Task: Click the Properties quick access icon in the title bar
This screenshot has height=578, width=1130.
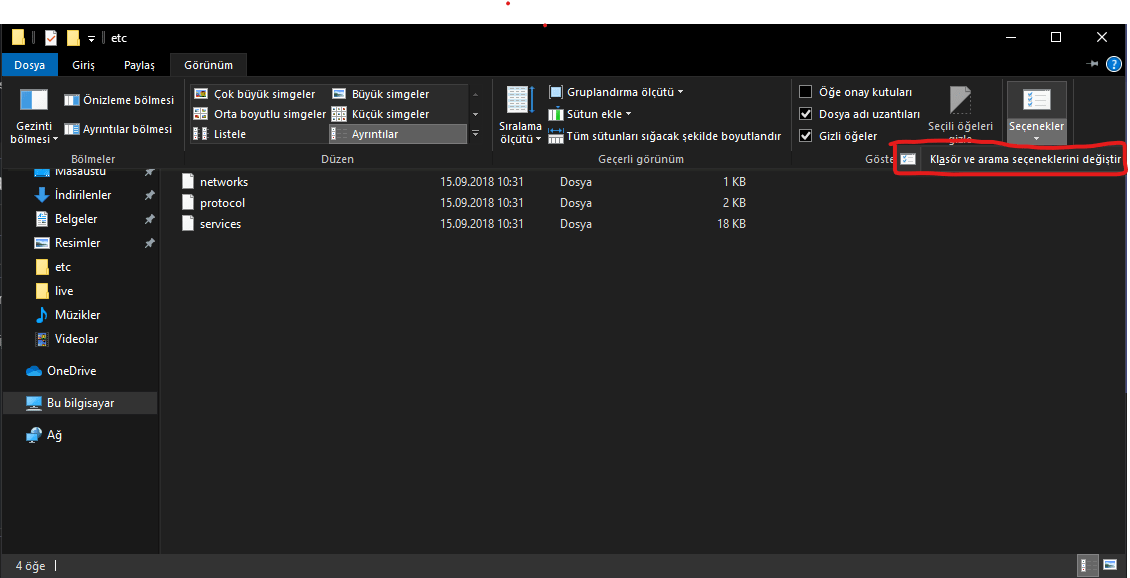Action: (x=50, y=37)
